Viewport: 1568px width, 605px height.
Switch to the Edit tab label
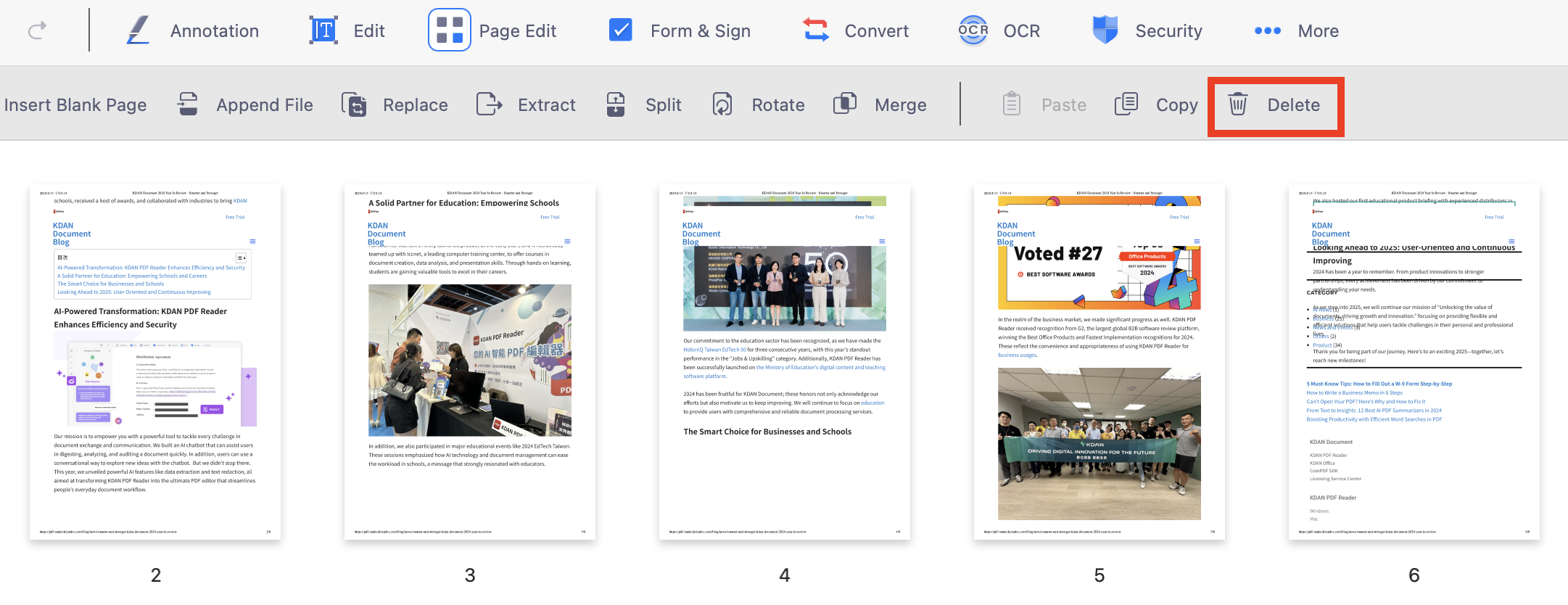pyautogui.click(x=369, y=31)
